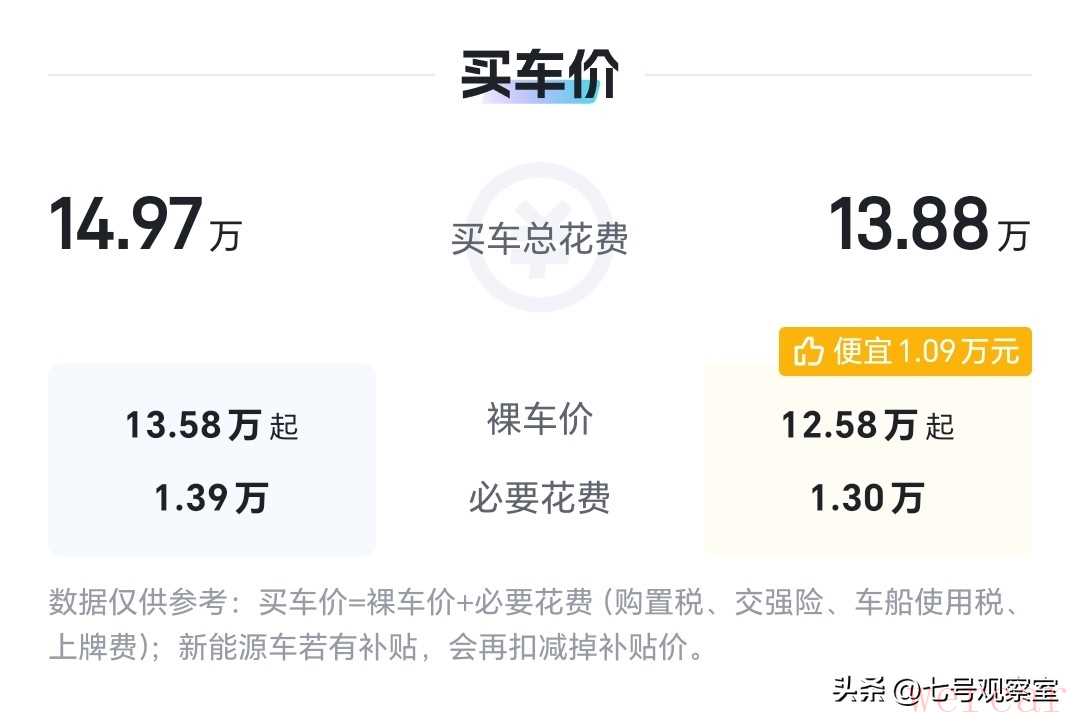Tap the "起" suffix after 12.58万
This screenshot has width=1080, height=725.
coord(940,428)
